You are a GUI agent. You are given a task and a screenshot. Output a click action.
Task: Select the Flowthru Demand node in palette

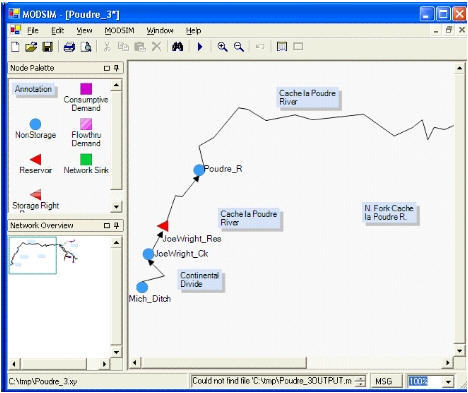[x=86, y=133]
